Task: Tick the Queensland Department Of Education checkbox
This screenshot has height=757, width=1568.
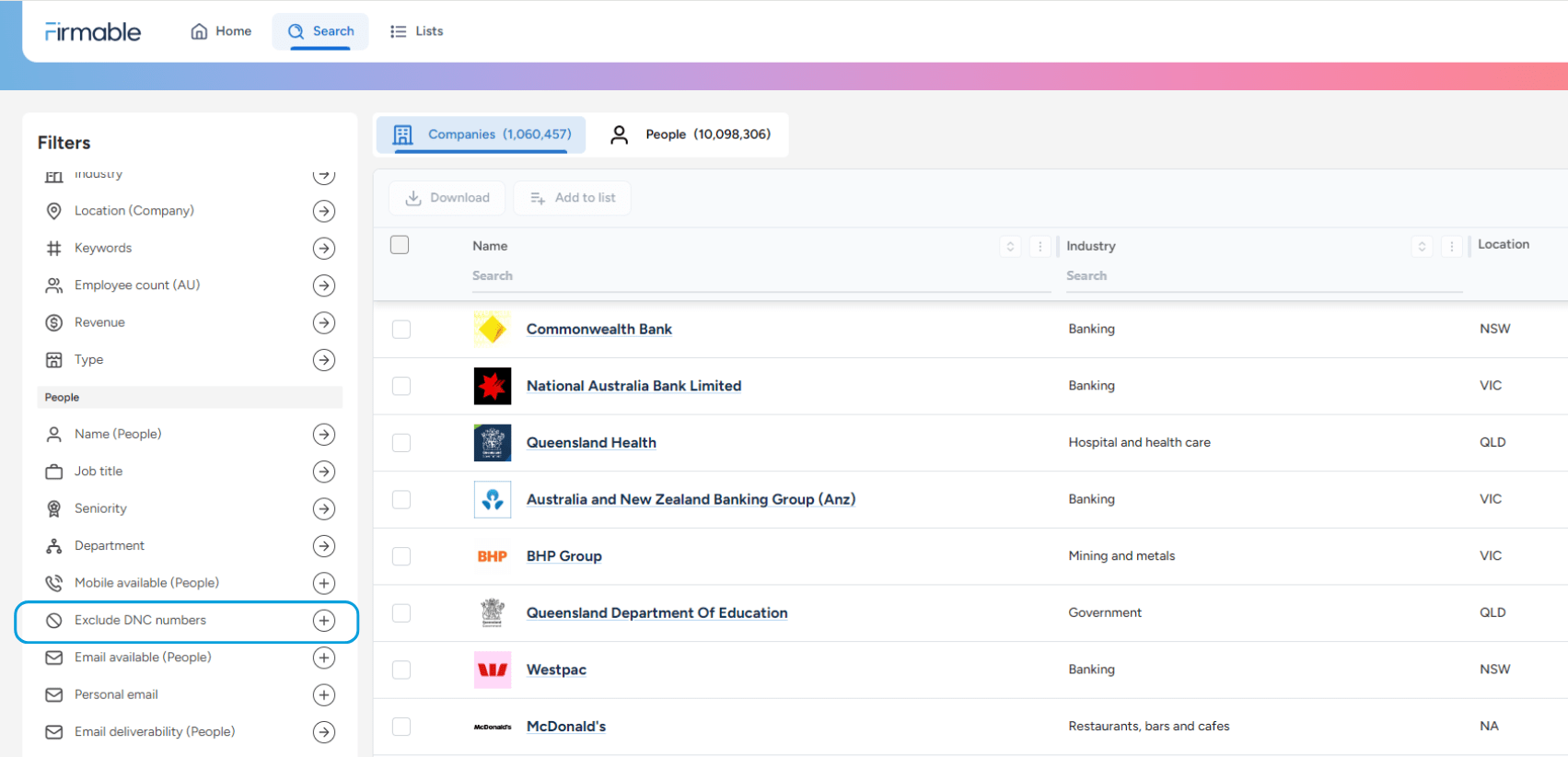Action: [401, 613]
